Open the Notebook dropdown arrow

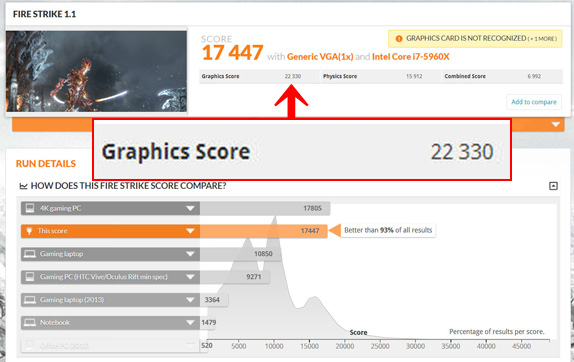190,322
